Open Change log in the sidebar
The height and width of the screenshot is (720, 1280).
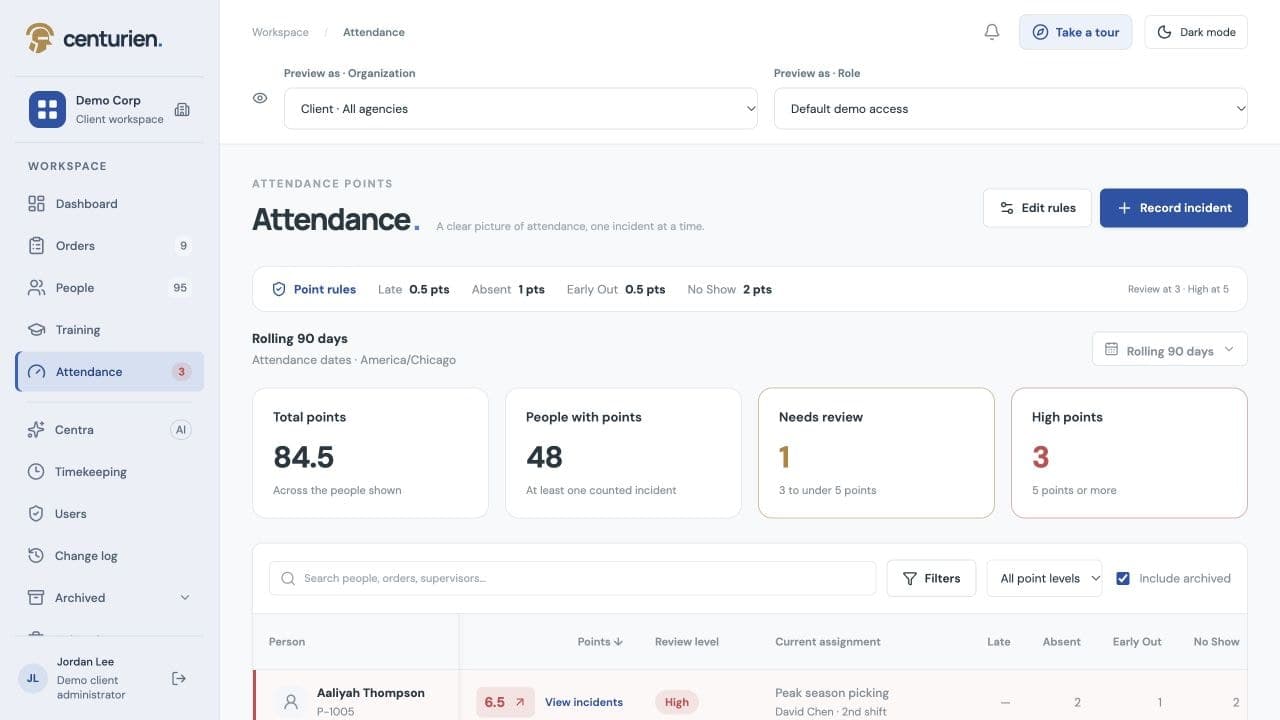(110, 556)
